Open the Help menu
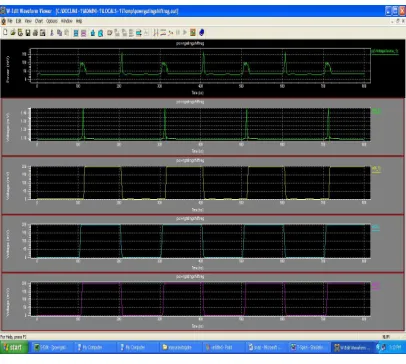The image size is (406, 364). (x=79, y=21)
